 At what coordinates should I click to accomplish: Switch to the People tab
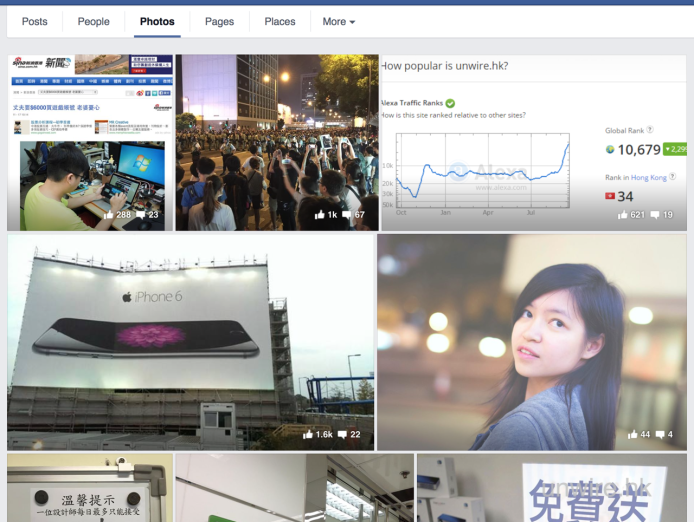[x=93, y=21]
